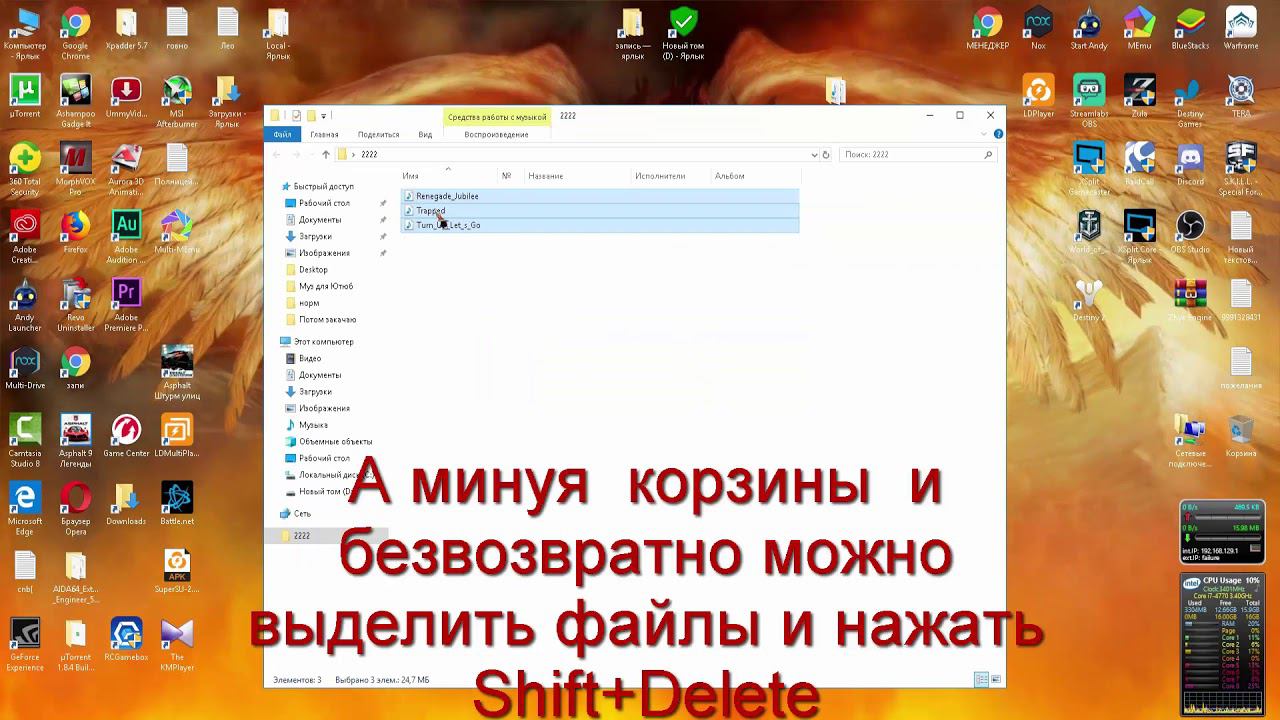Viewport: 1280px width, 720px height.
Task: Select the Game Center desktop icon
Action: [x=126, y=436]
